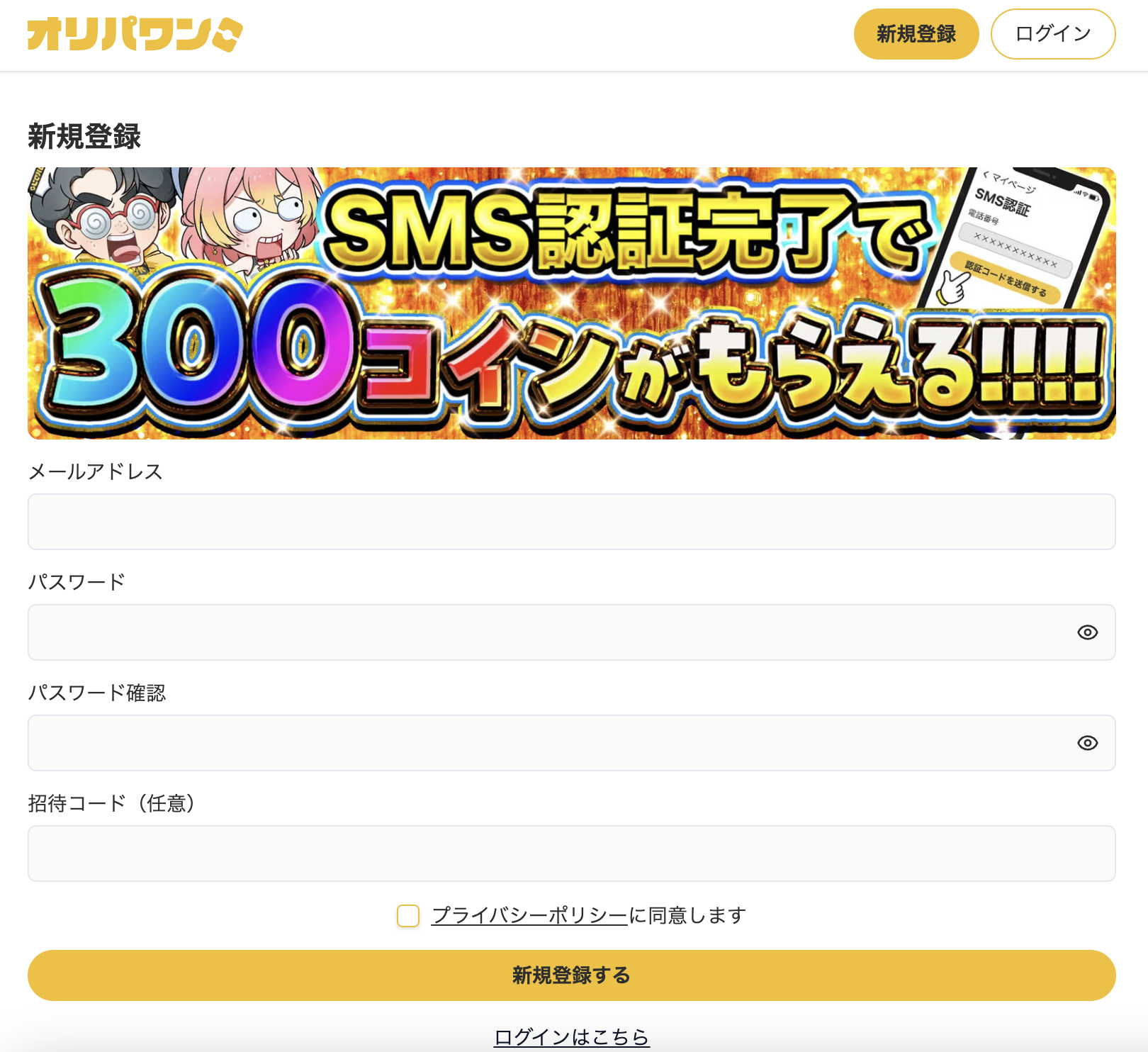Screen dimensions: 1148x1052
Task: Submit with the 新規登録する button
Action: (572, 975)
